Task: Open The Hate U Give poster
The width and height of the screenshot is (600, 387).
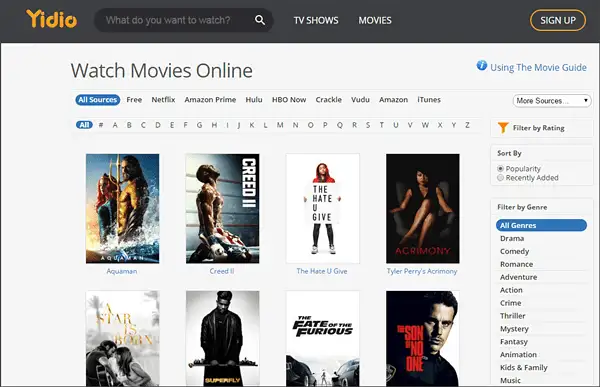Action: 323,208
